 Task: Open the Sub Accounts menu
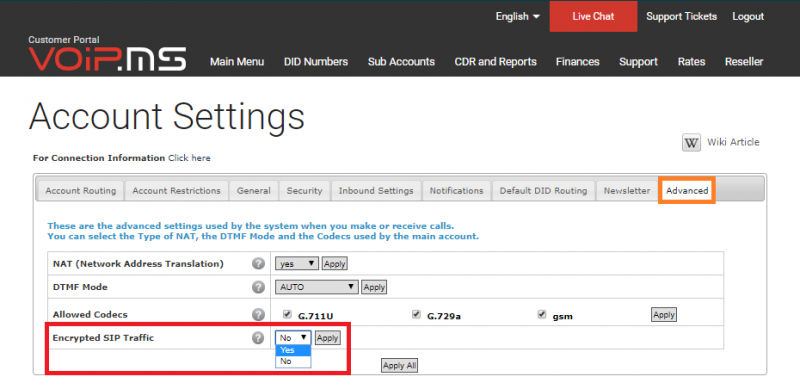coord(401,62)
